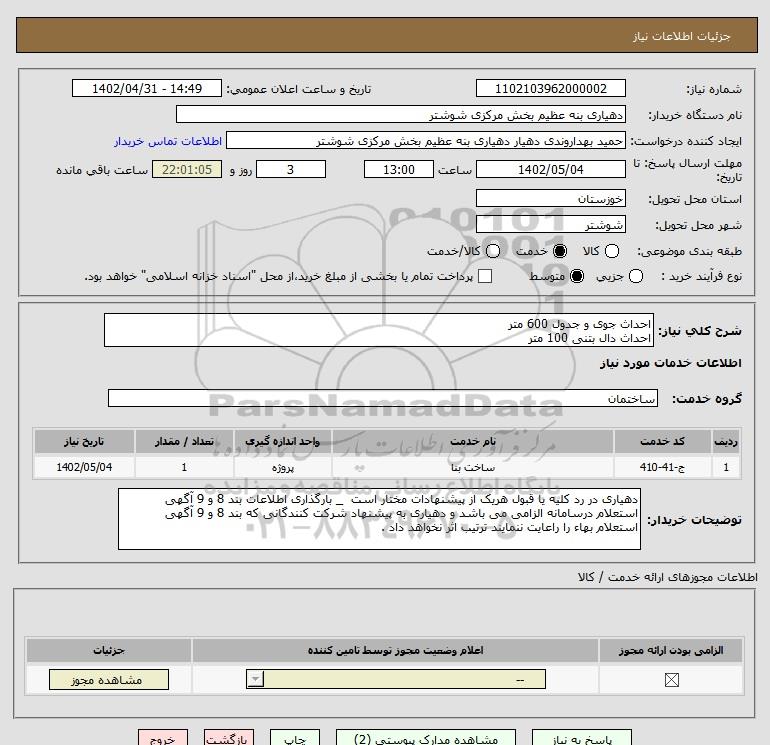Click the اطلاعات مجوزهای ارائه خدمت heading
This screenshot has width=770, height=745.
pos(667,577)
